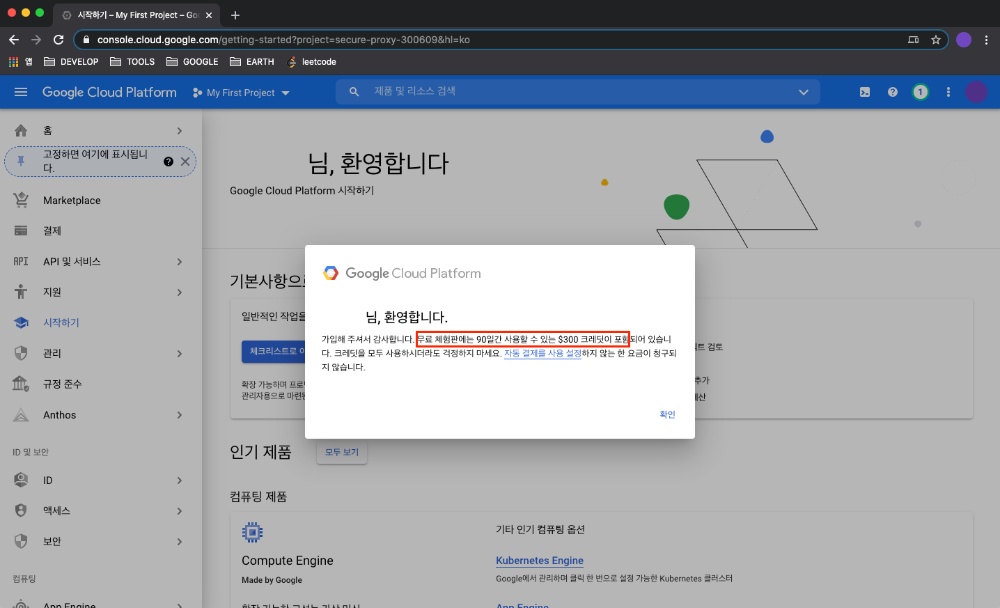The width and height of the screenshot is (1000, 608).
Task: Click the 결제 billing card icon
Action: click(x=21, y=230)
